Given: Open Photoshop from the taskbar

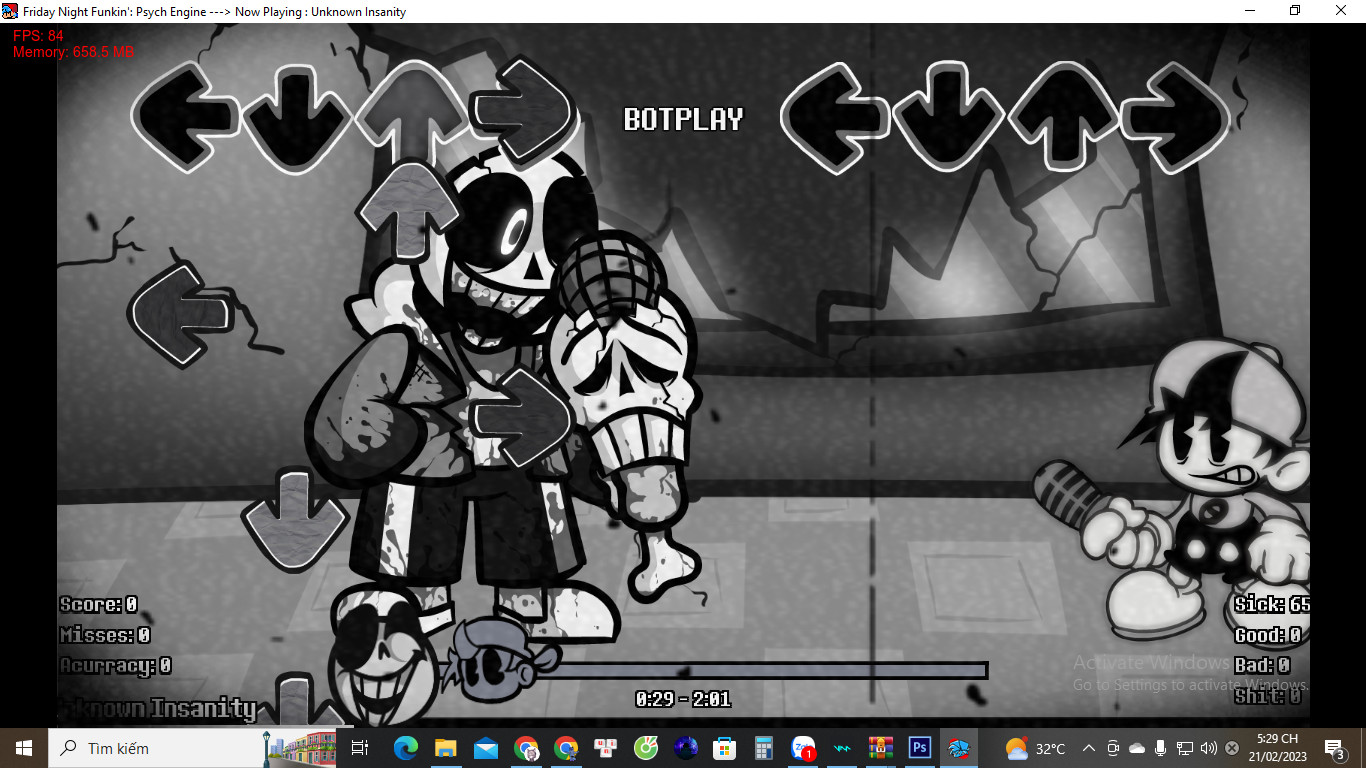Looking at the screenshot, I should pos(919,748).
